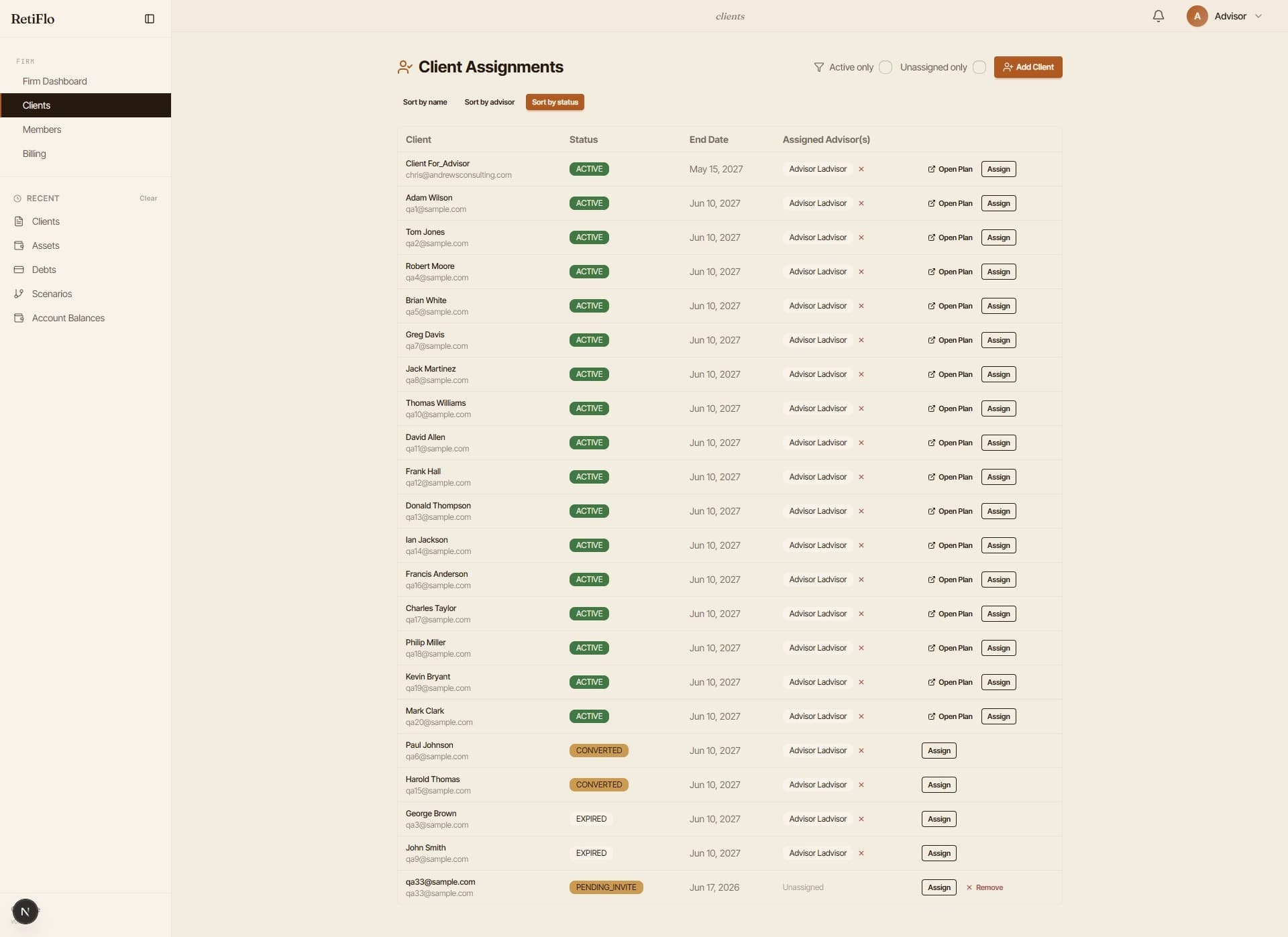This screenshot has height=937, width=1288.
Task: Open recent Account Balances entry
Action: point(85,318)
